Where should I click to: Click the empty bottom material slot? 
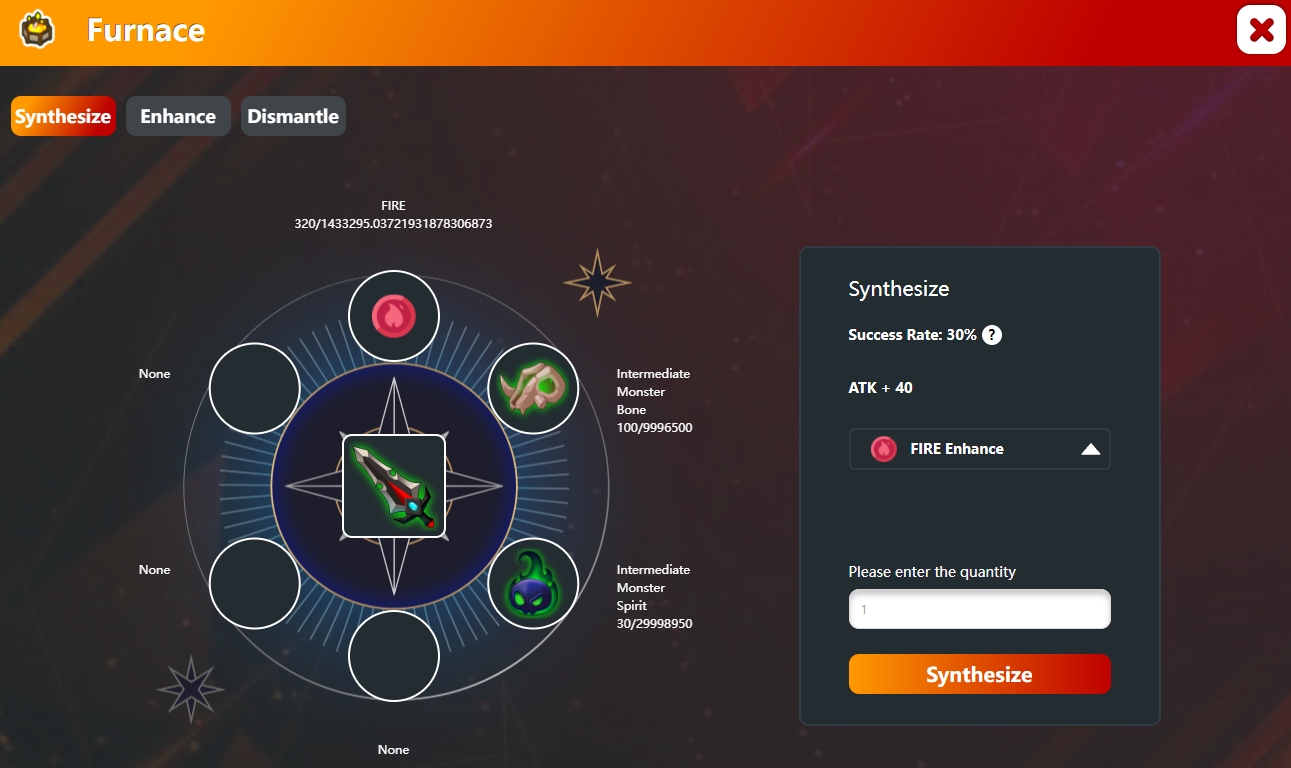pyautogui.click(x=393, y=656)
